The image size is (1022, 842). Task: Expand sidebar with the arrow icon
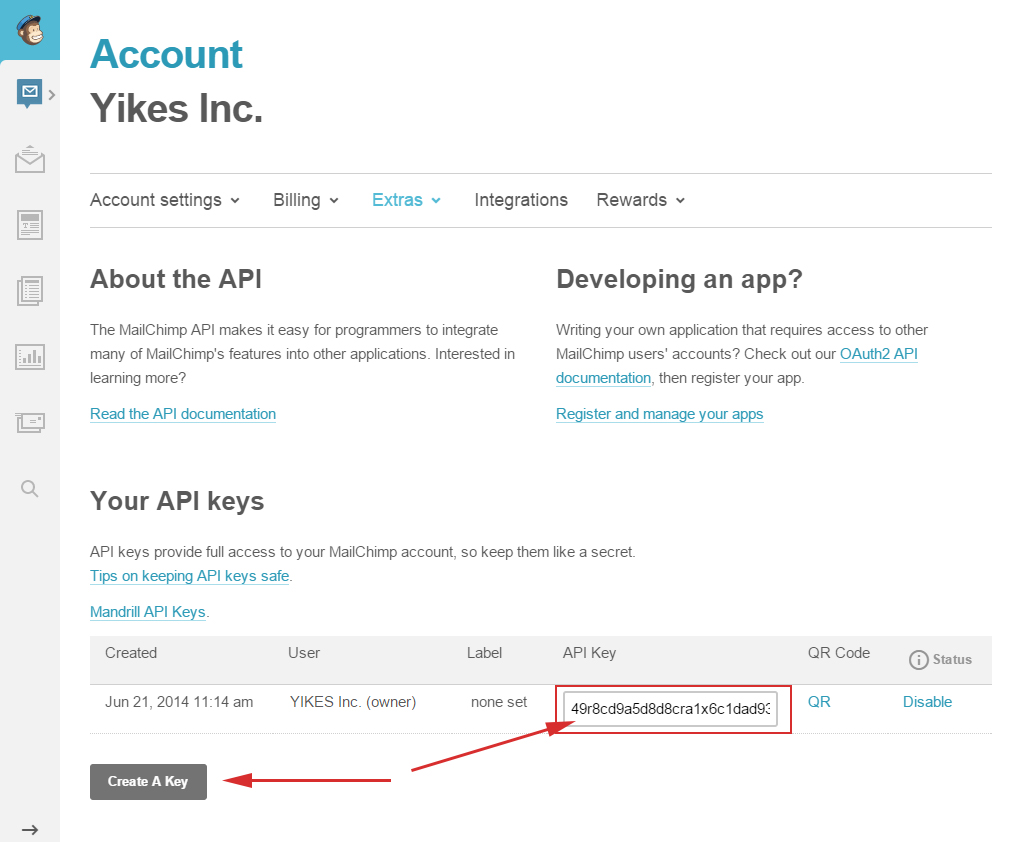pos(30,830)
